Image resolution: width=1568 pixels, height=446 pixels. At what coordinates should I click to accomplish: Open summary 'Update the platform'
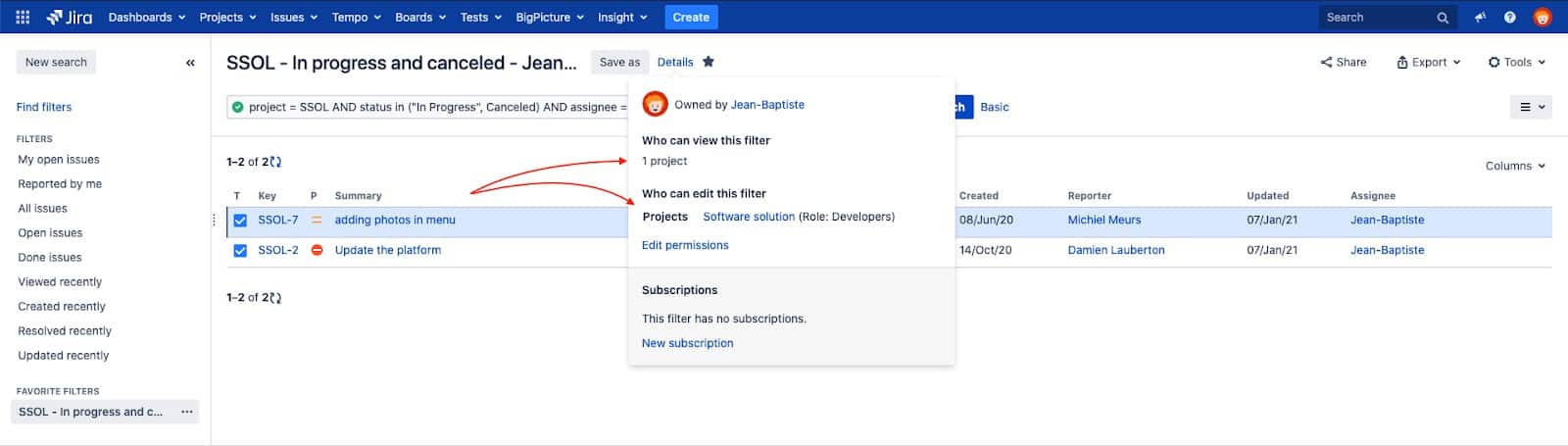coord(388,250)
